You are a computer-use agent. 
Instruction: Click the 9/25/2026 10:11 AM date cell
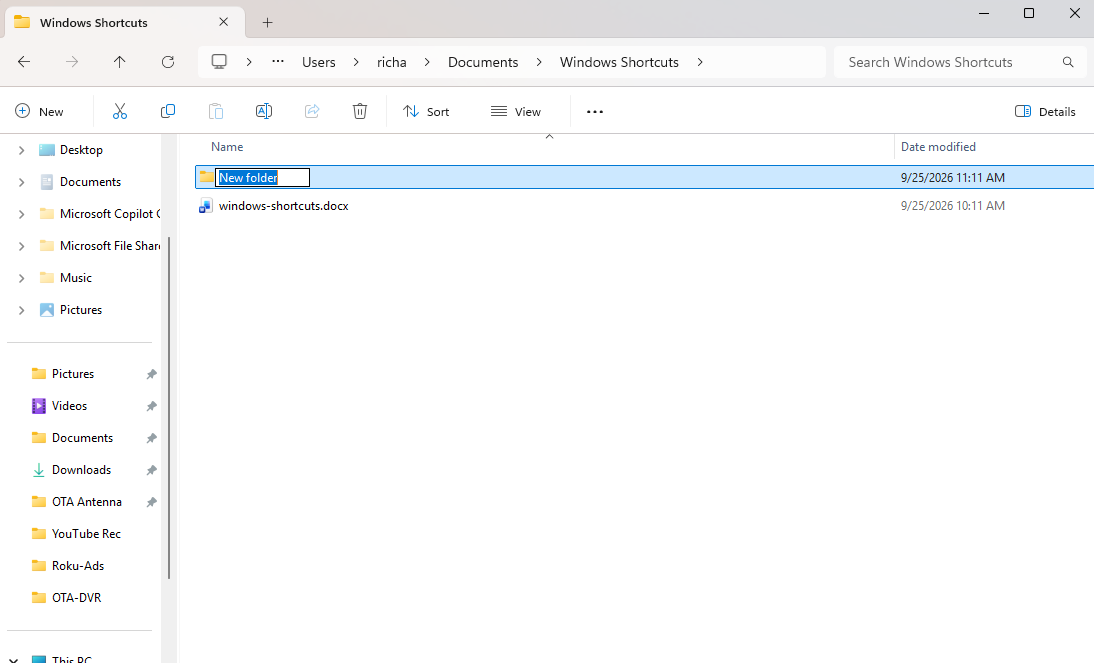click(x=952, y=206)
